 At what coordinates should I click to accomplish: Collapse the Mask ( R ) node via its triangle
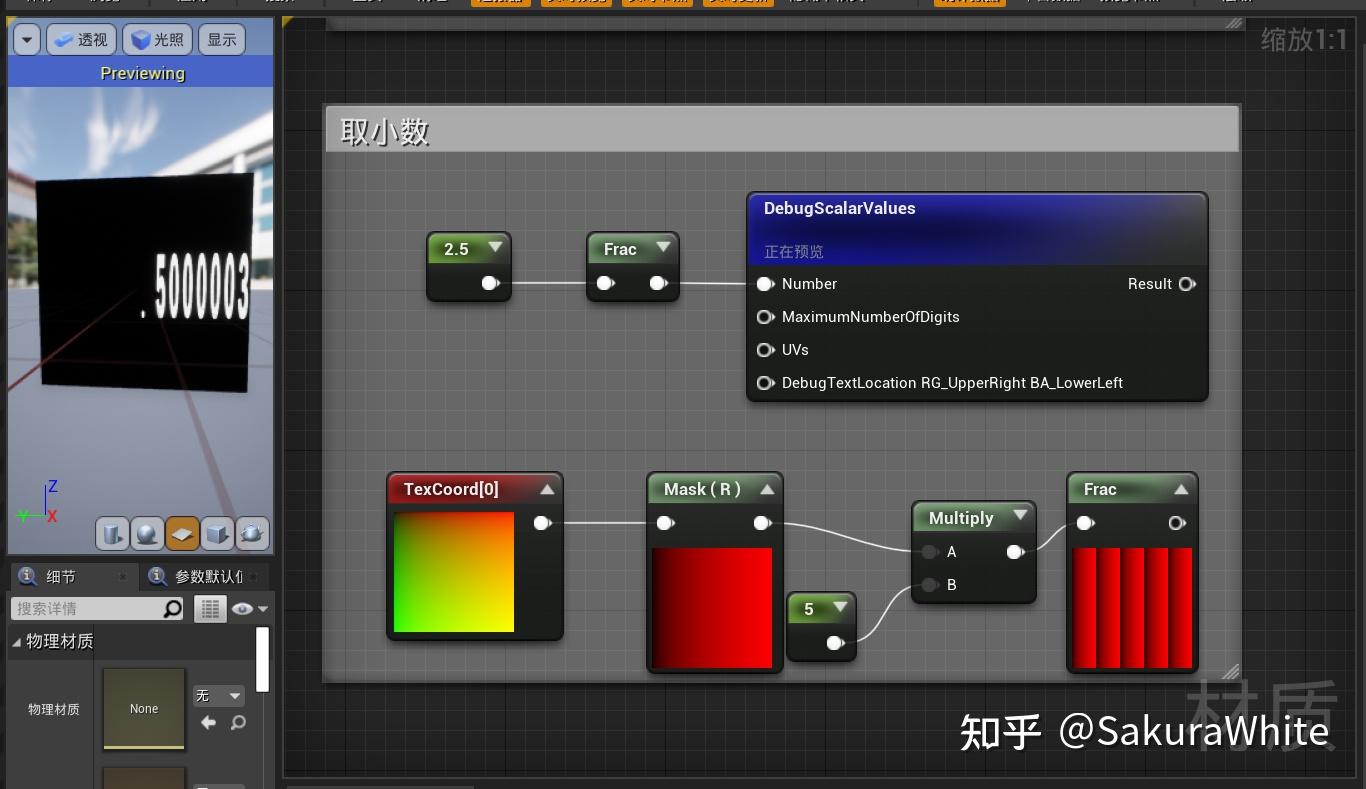[767, 487]
